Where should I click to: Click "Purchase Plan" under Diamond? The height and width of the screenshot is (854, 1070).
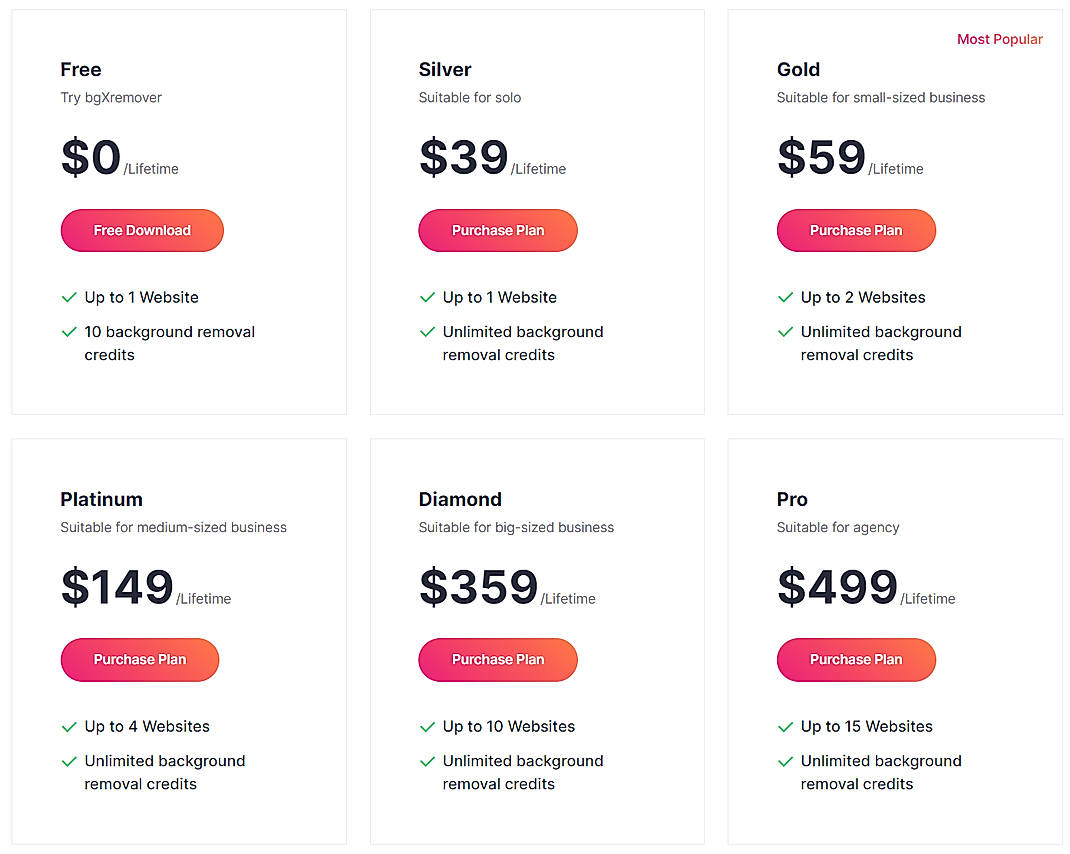pos(497,660)
